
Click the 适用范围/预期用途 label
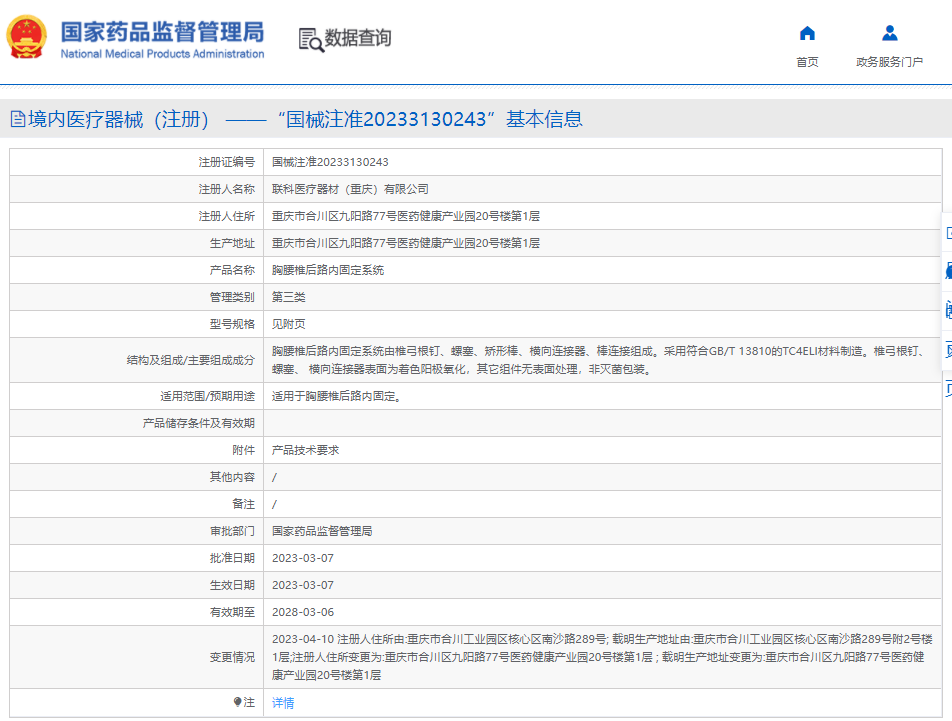(208, 396)
